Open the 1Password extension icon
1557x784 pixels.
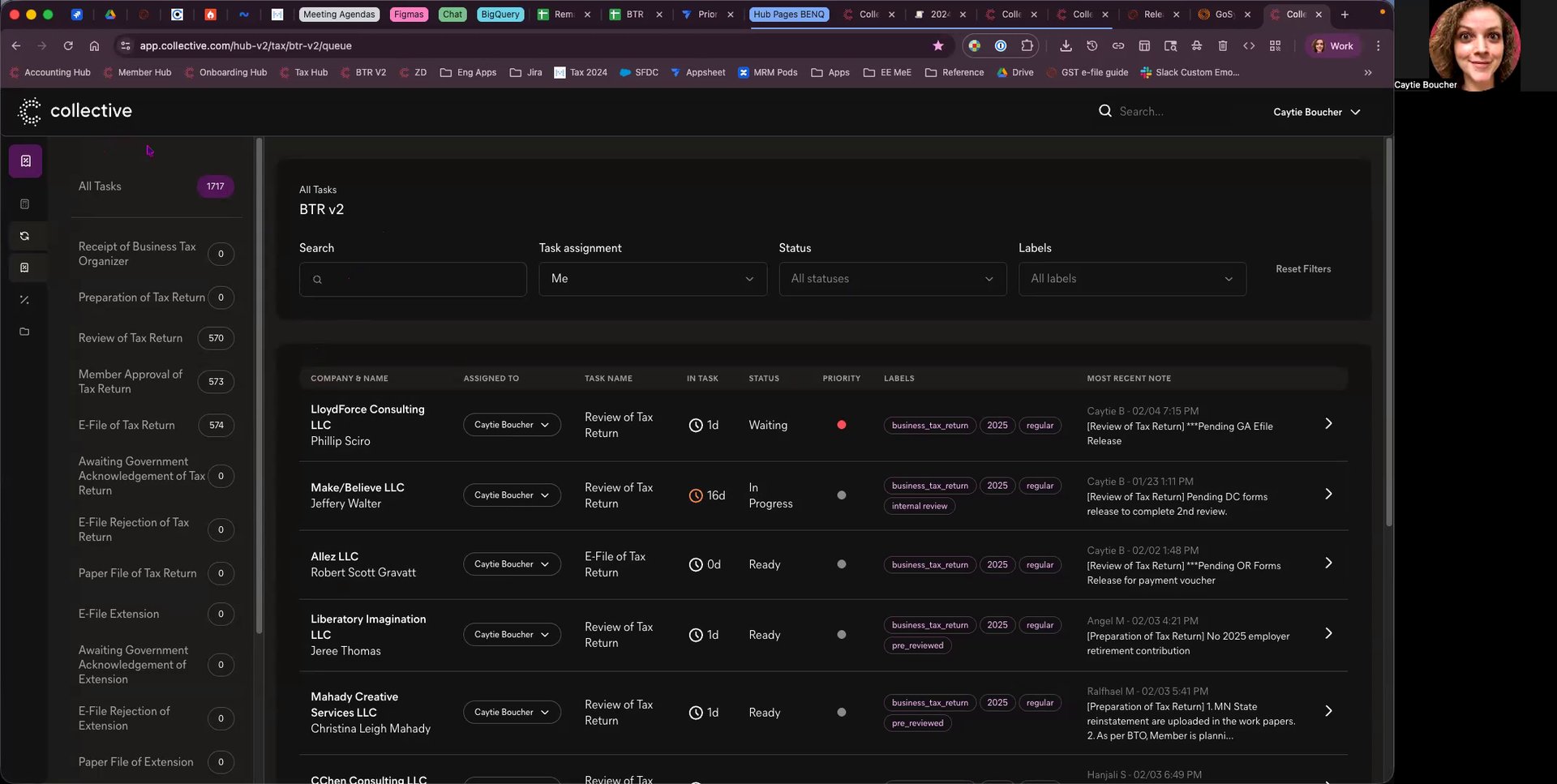(x=1001, y=46)
